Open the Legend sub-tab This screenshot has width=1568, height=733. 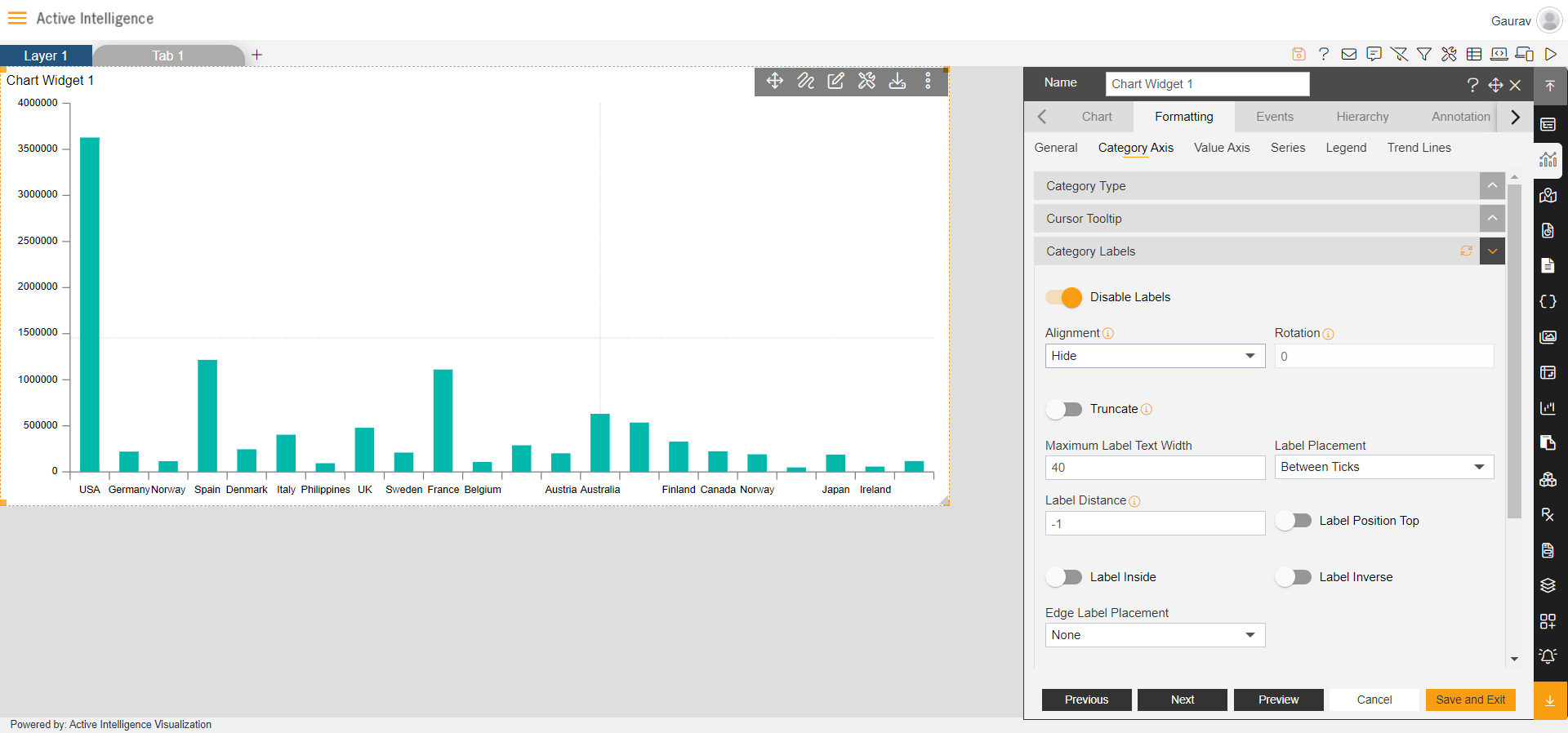point(1346,148)
